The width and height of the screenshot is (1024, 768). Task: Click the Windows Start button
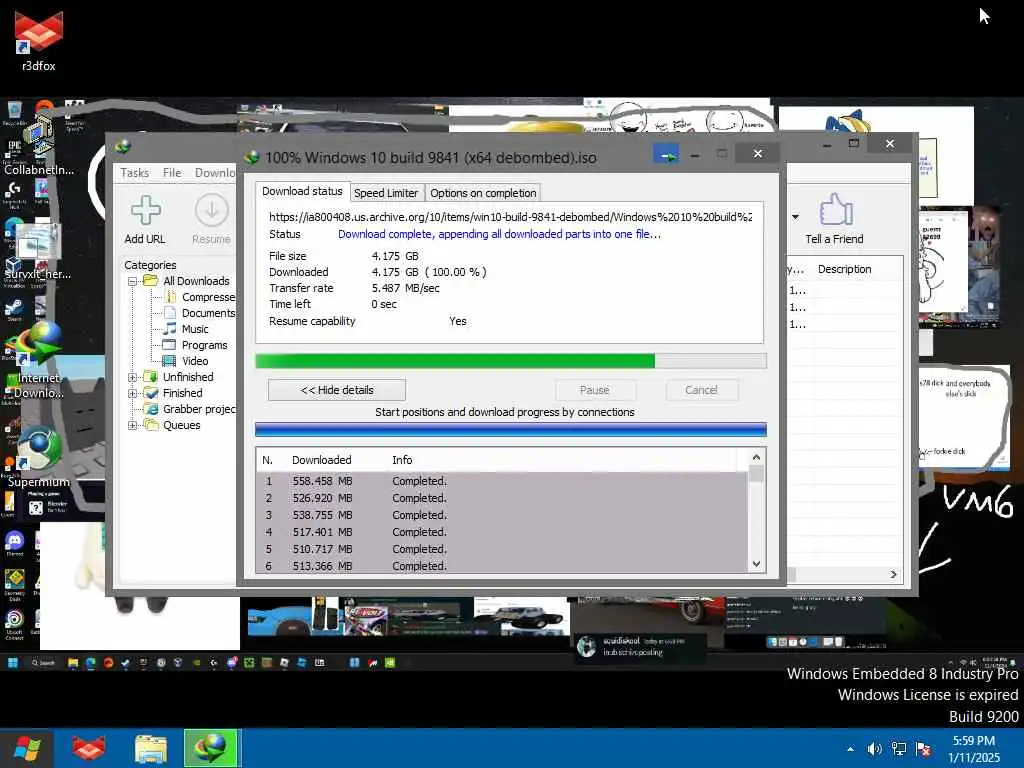click(27, 748)
